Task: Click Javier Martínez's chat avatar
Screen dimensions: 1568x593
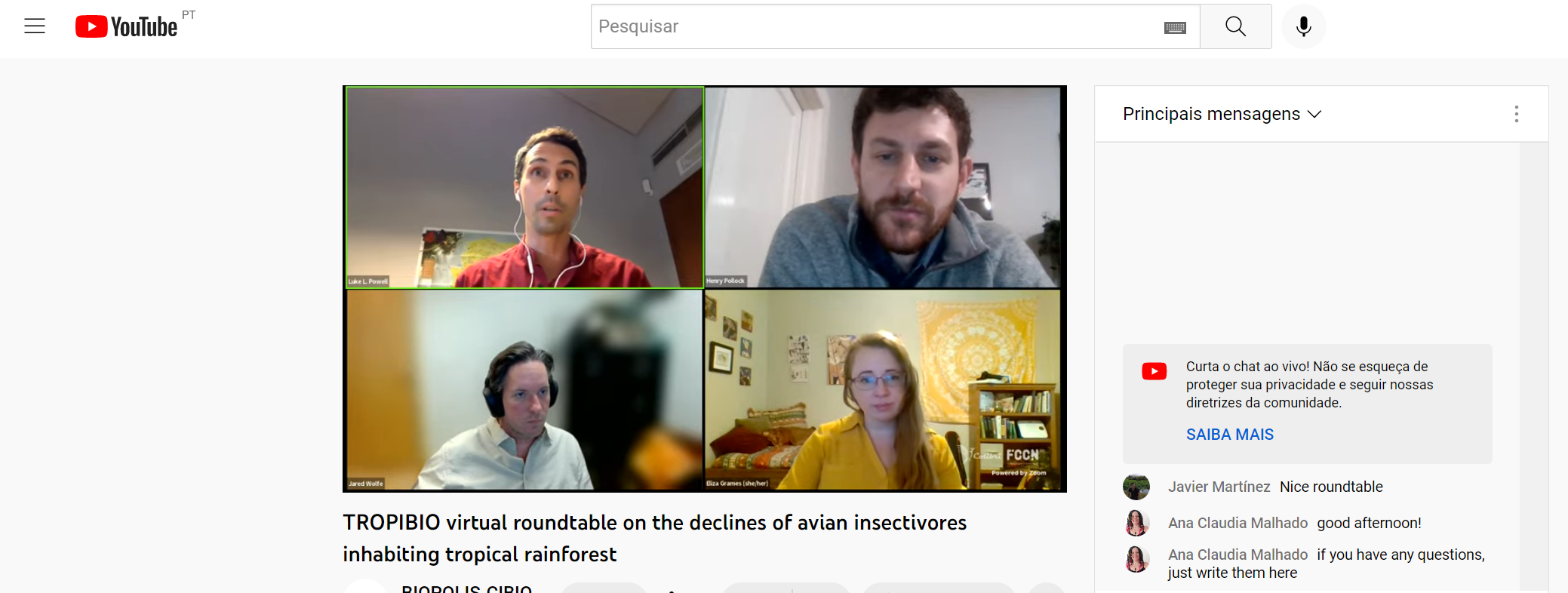Action: [1136, 487]
